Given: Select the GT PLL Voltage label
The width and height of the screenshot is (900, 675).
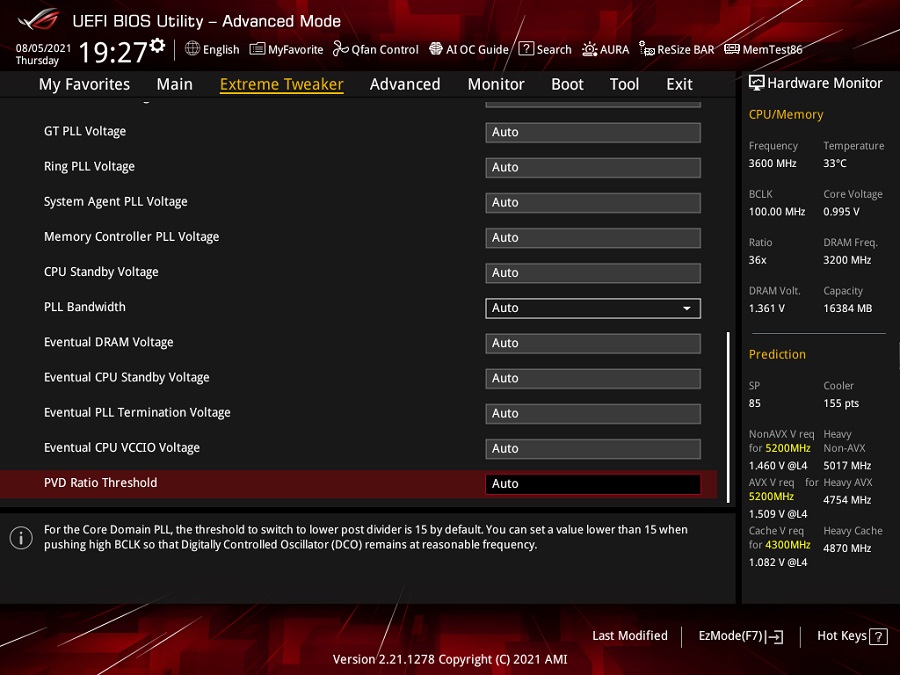Looking at the screenshot, I should pyautogui.click(x=85, y=131).
